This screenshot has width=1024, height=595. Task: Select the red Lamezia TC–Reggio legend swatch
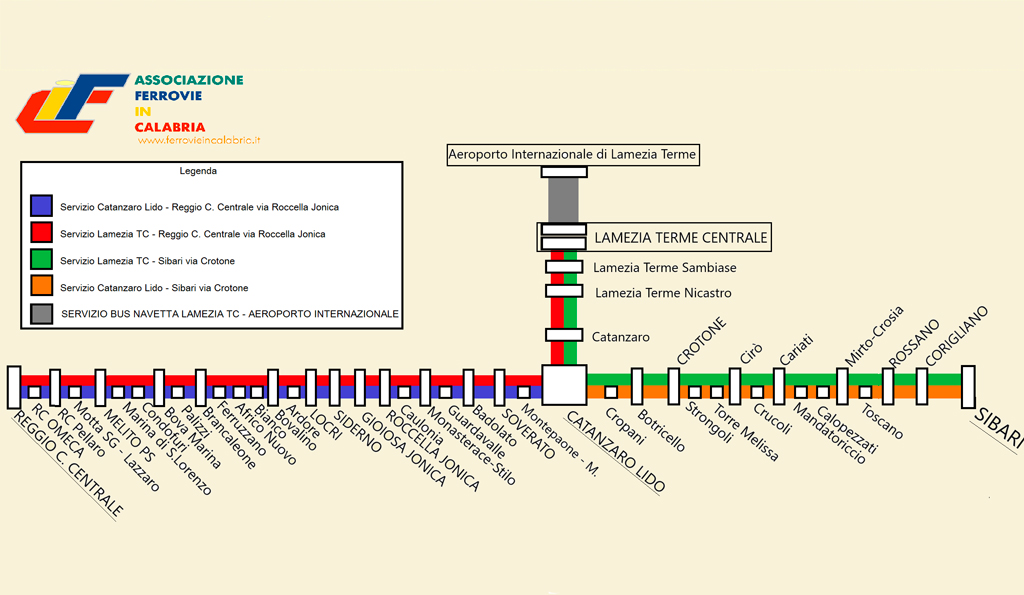42,232
